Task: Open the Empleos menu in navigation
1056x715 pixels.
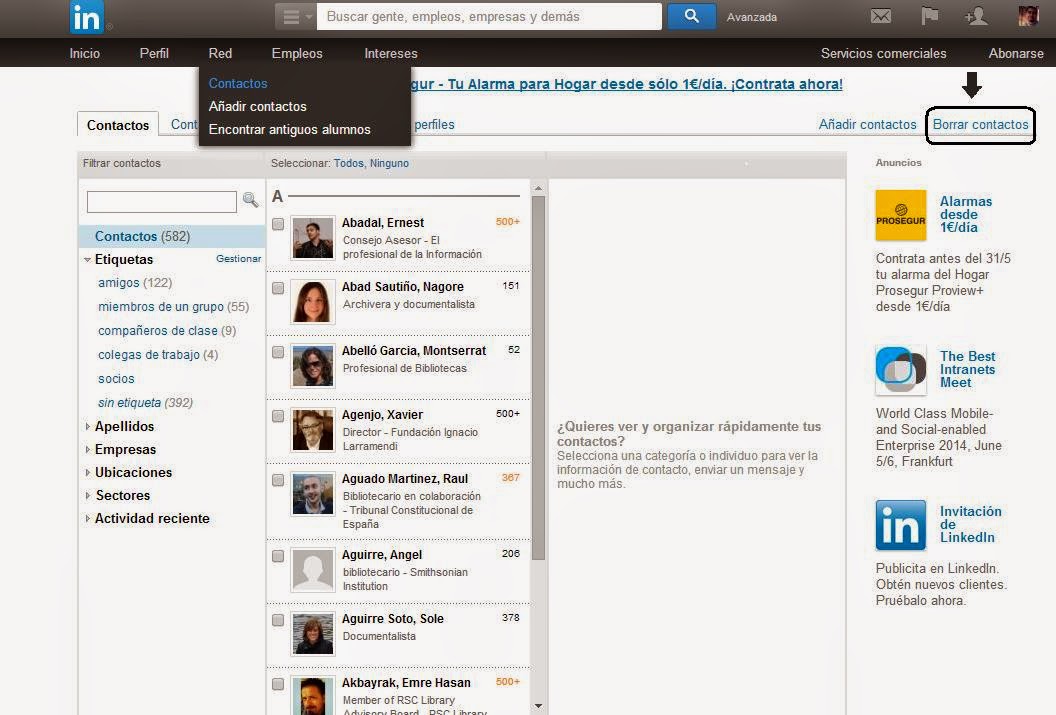Action: click(297, 53)
